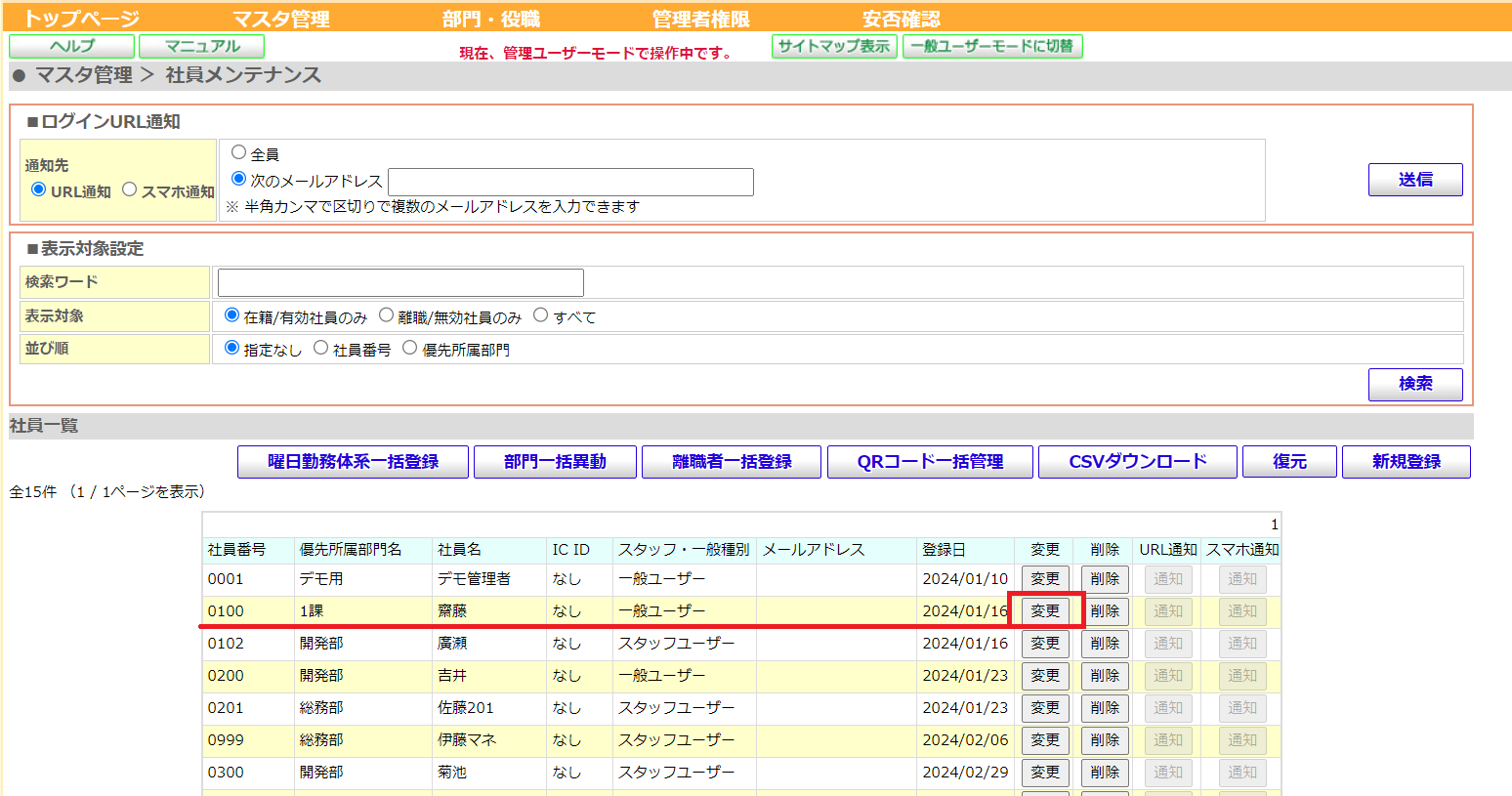
Task: Click page number 1 in pager
Action: click(x=1274, y=524)
